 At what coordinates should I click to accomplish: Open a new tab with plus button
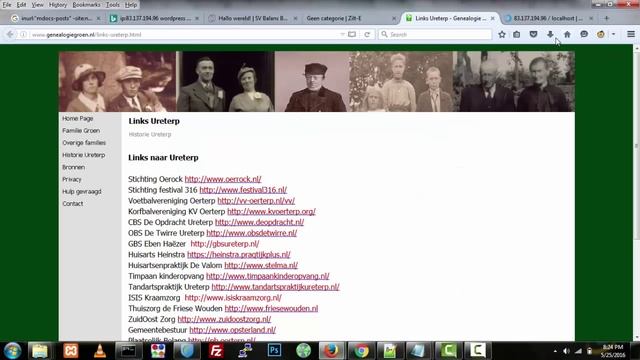coord(607,18)
